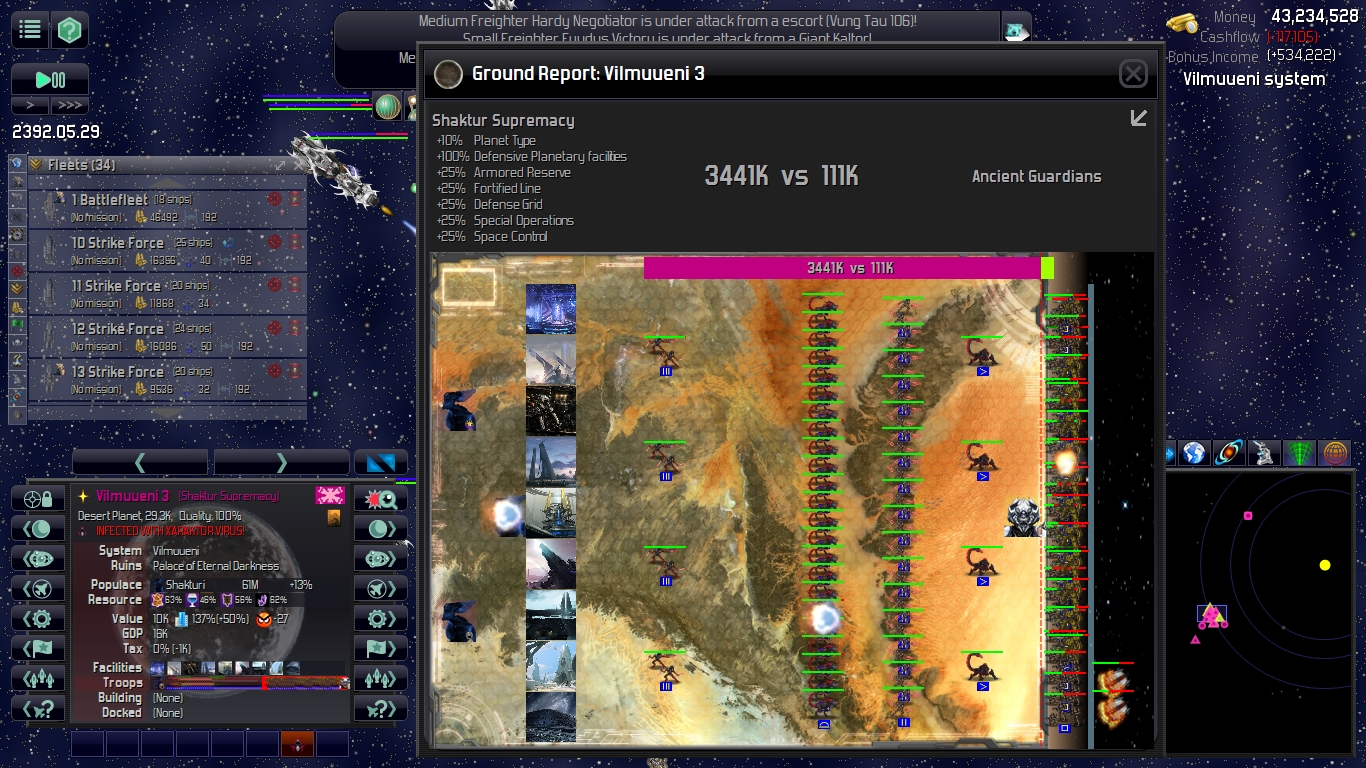Click red attack icon on 1 Battlefleet

(x=274, y=200)
